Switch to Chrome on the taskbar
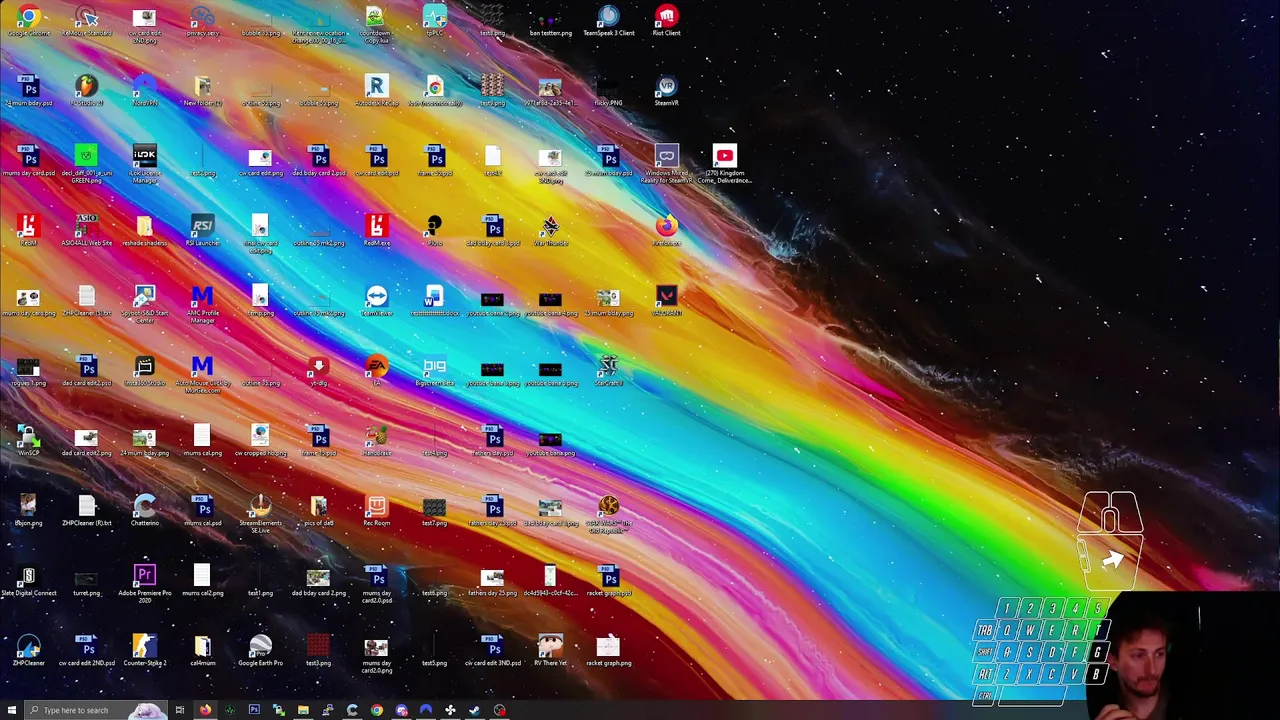The width and height of the screenshot is (1280, 720). [376, 710]
